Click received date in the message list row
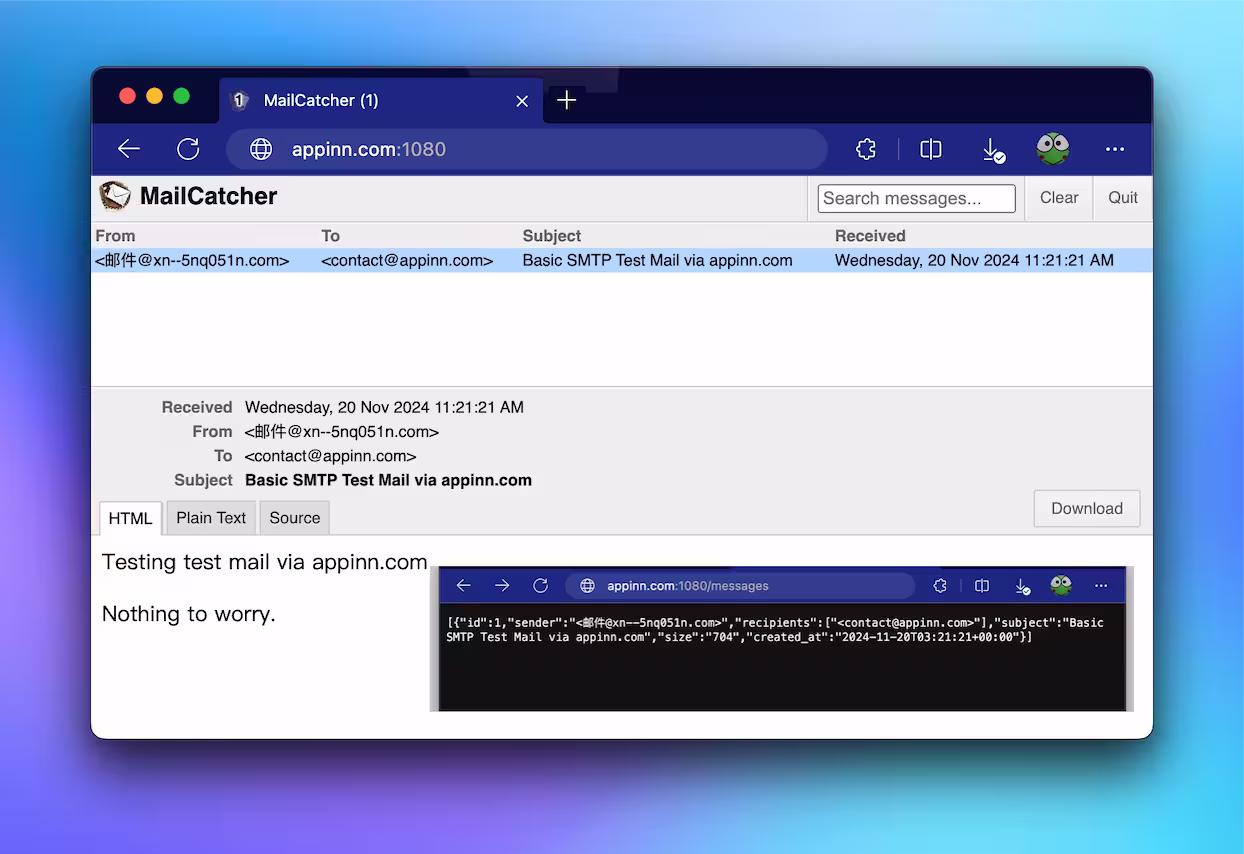The width and height of the screenshot is (1244, 854). 974,260
